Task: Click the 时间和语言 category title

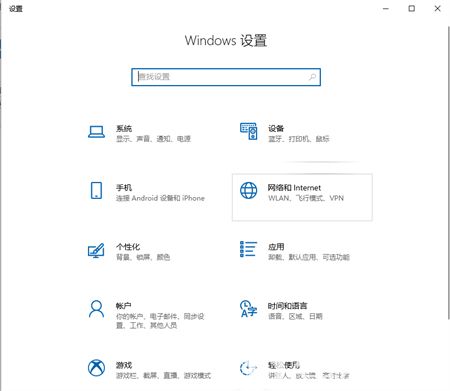Action: (x=288, y=306)
